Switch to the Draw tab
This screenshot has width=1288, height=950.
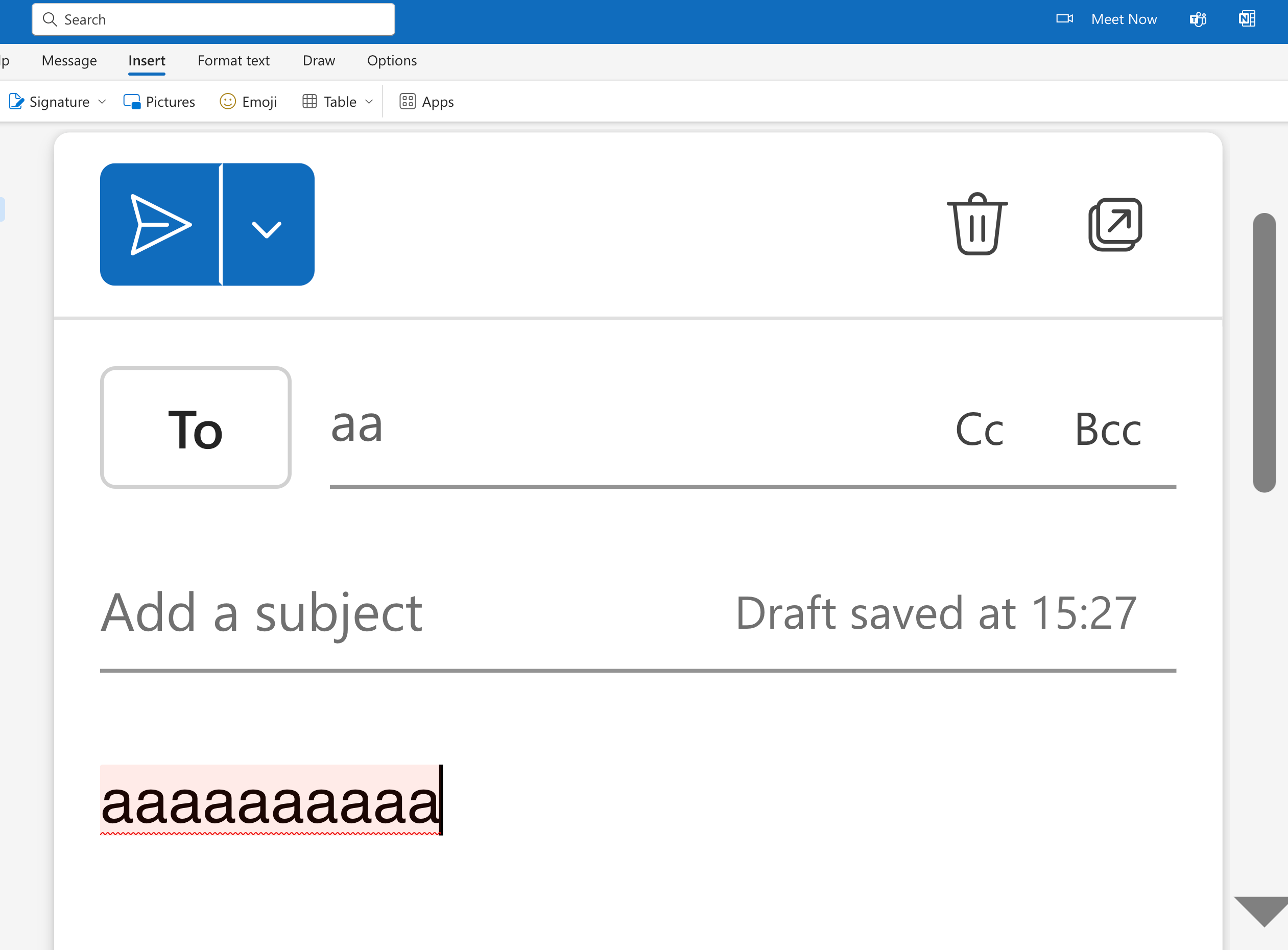click(x=319, y=60)
